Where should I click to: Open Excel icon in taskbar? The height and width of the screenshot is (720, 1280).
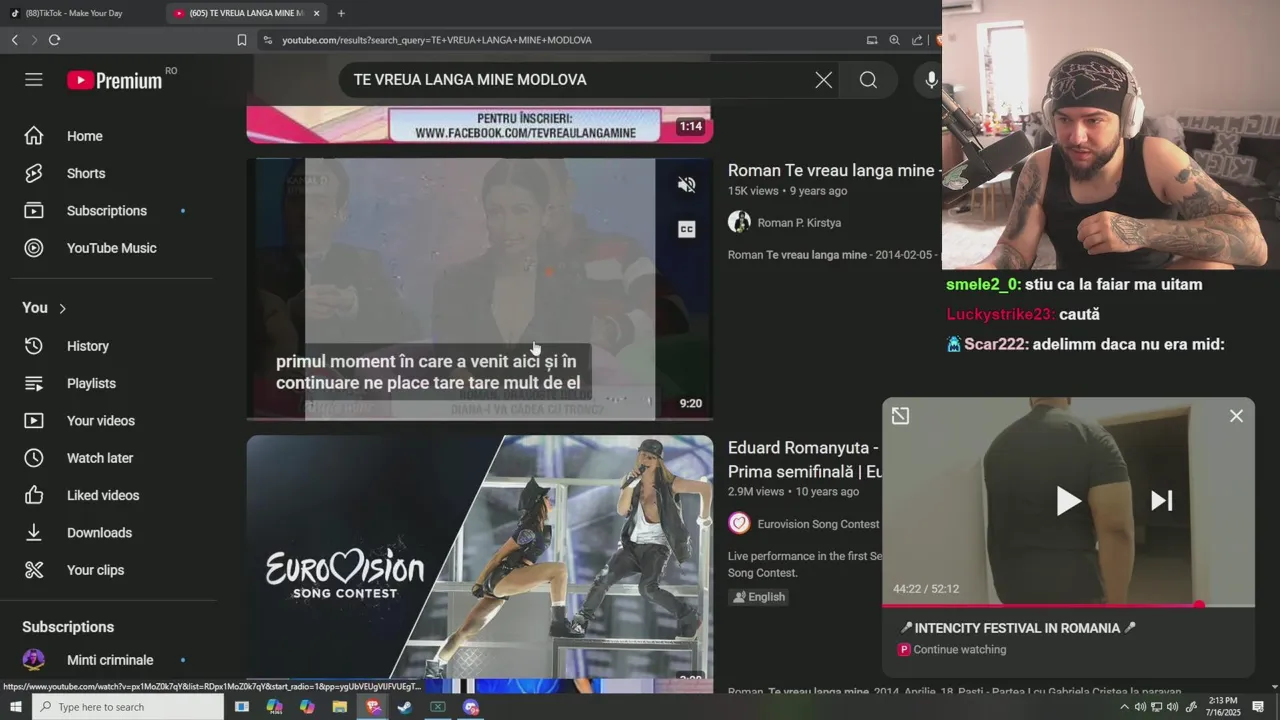pos(438,707)
